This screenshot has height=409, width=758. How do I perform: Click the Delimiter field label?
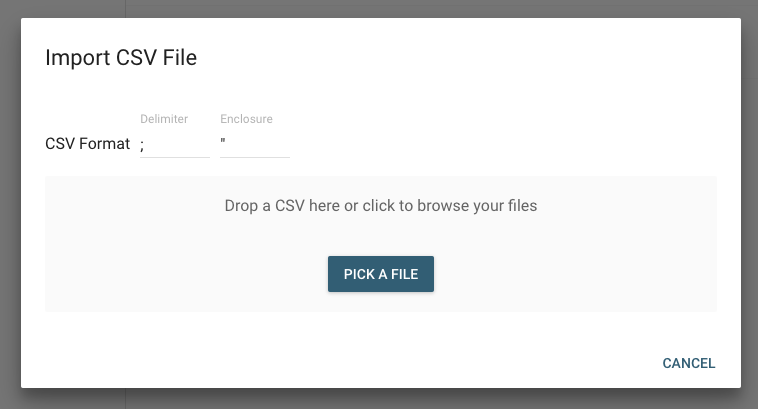(x=164, y=119)
